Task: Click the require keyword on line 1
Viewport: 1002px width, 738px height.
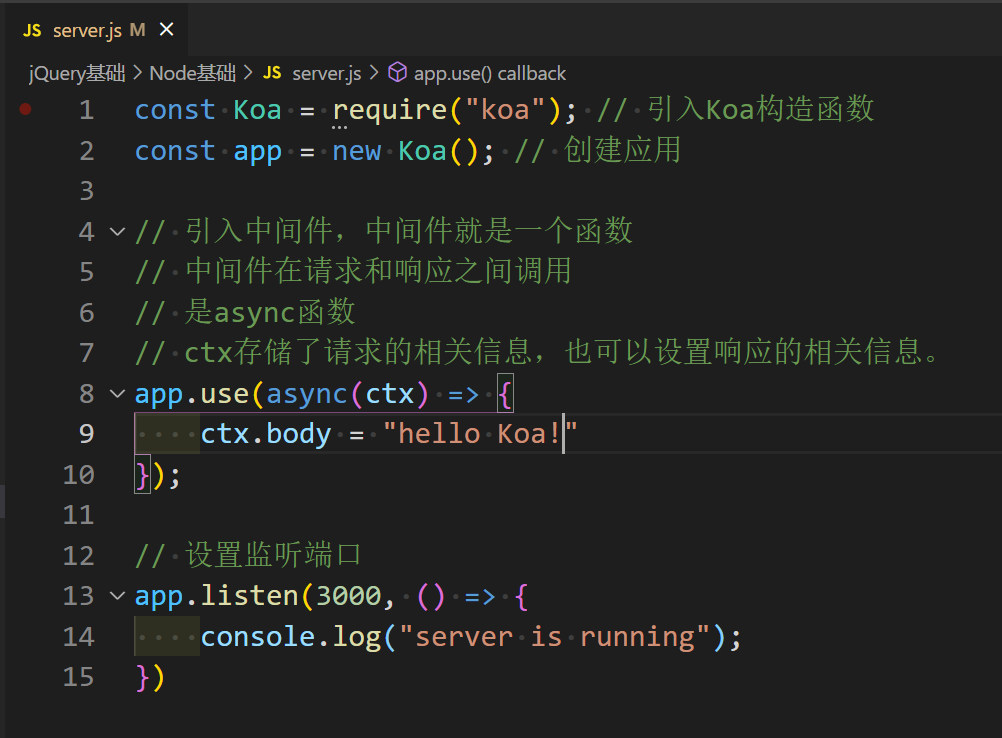Action: [x=389, y=111]
